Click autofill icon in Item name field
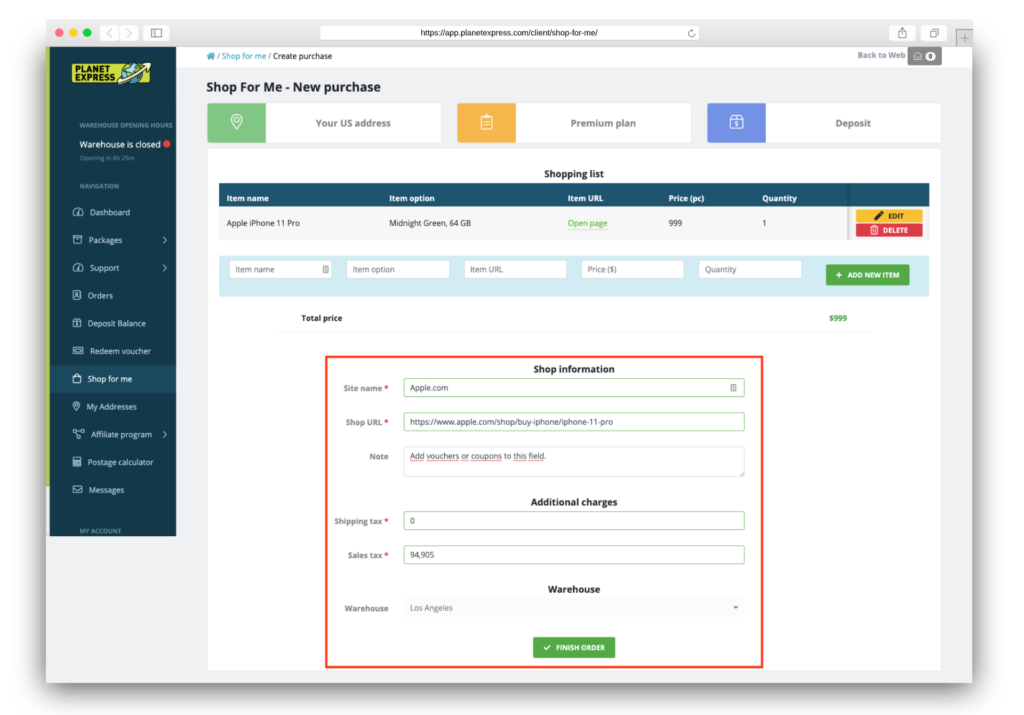Image resolution: width=1024 pixels, height=715 pixels. [x=325, y=269]
